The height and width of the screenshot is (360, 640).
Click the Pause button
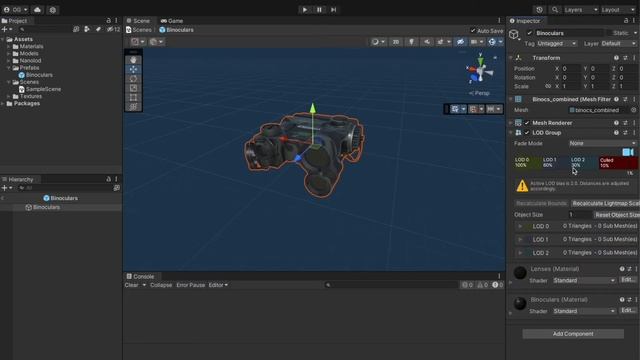coord(319,10)
